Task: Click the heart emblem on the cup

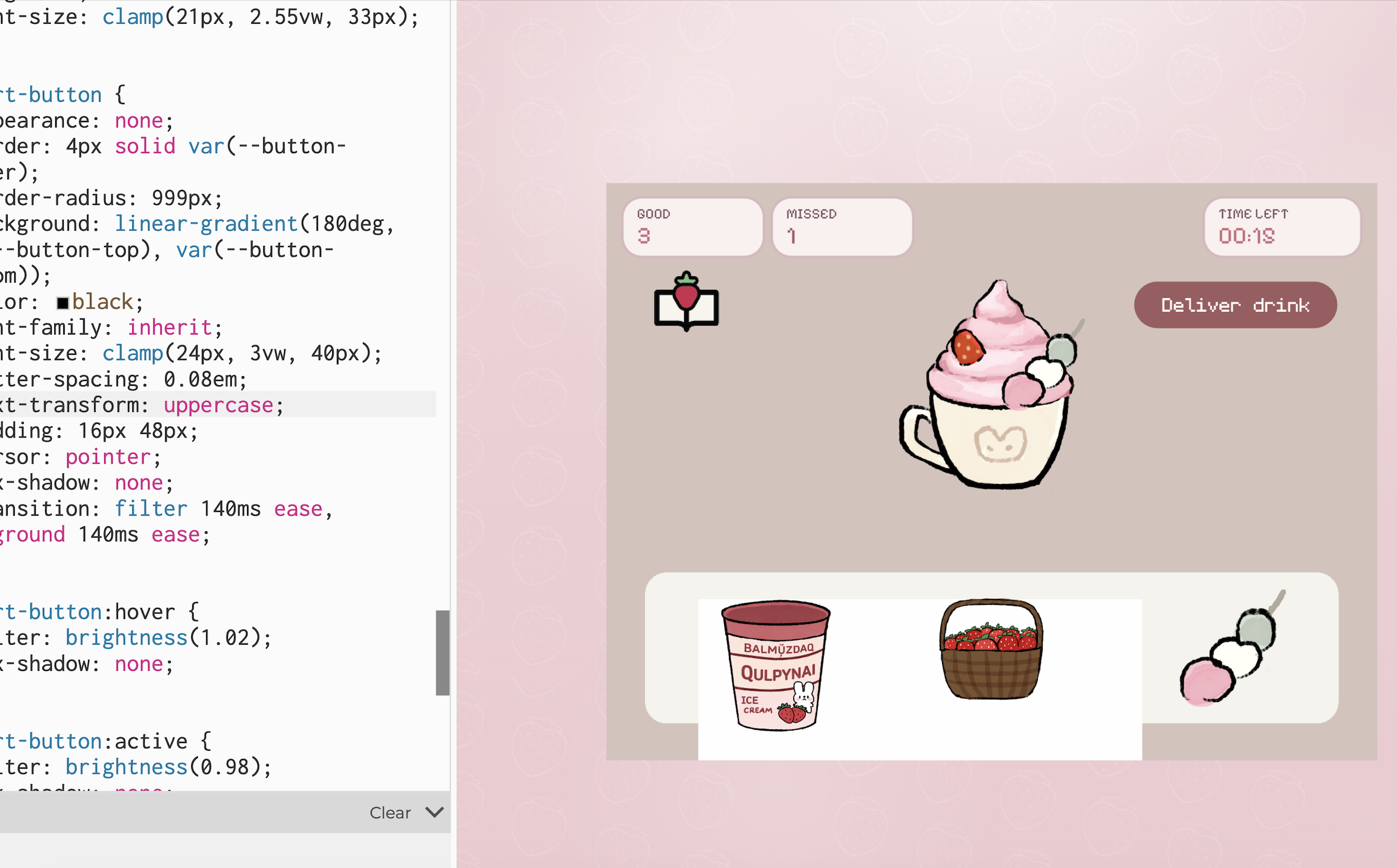Action: [1000, 445]
